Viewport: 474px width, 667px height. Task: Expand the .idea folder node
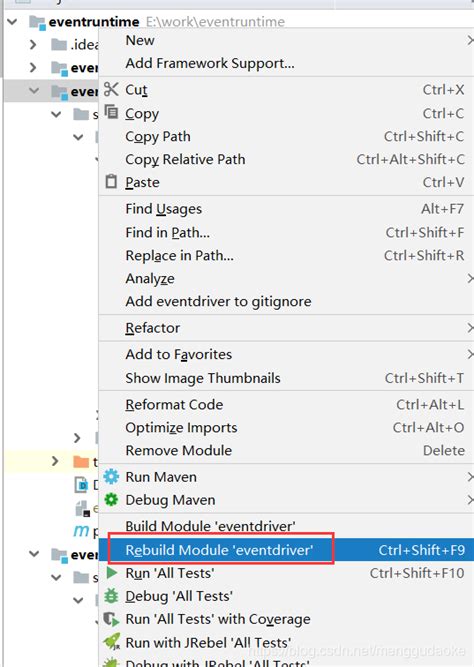pyautogui.click(x=33, y=44)
